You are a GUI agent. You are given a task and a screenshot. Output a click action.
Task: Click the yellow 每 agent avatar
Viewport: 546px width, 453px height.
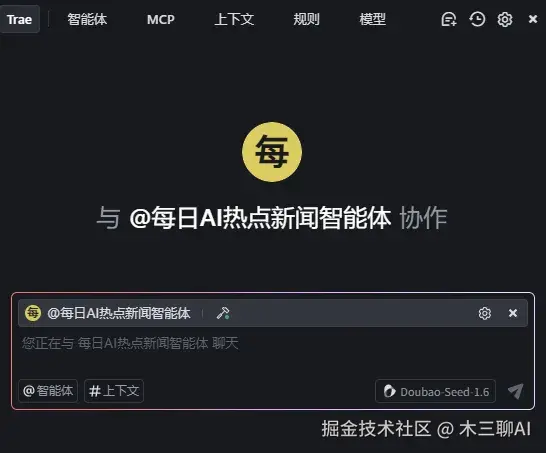point(272,152)
